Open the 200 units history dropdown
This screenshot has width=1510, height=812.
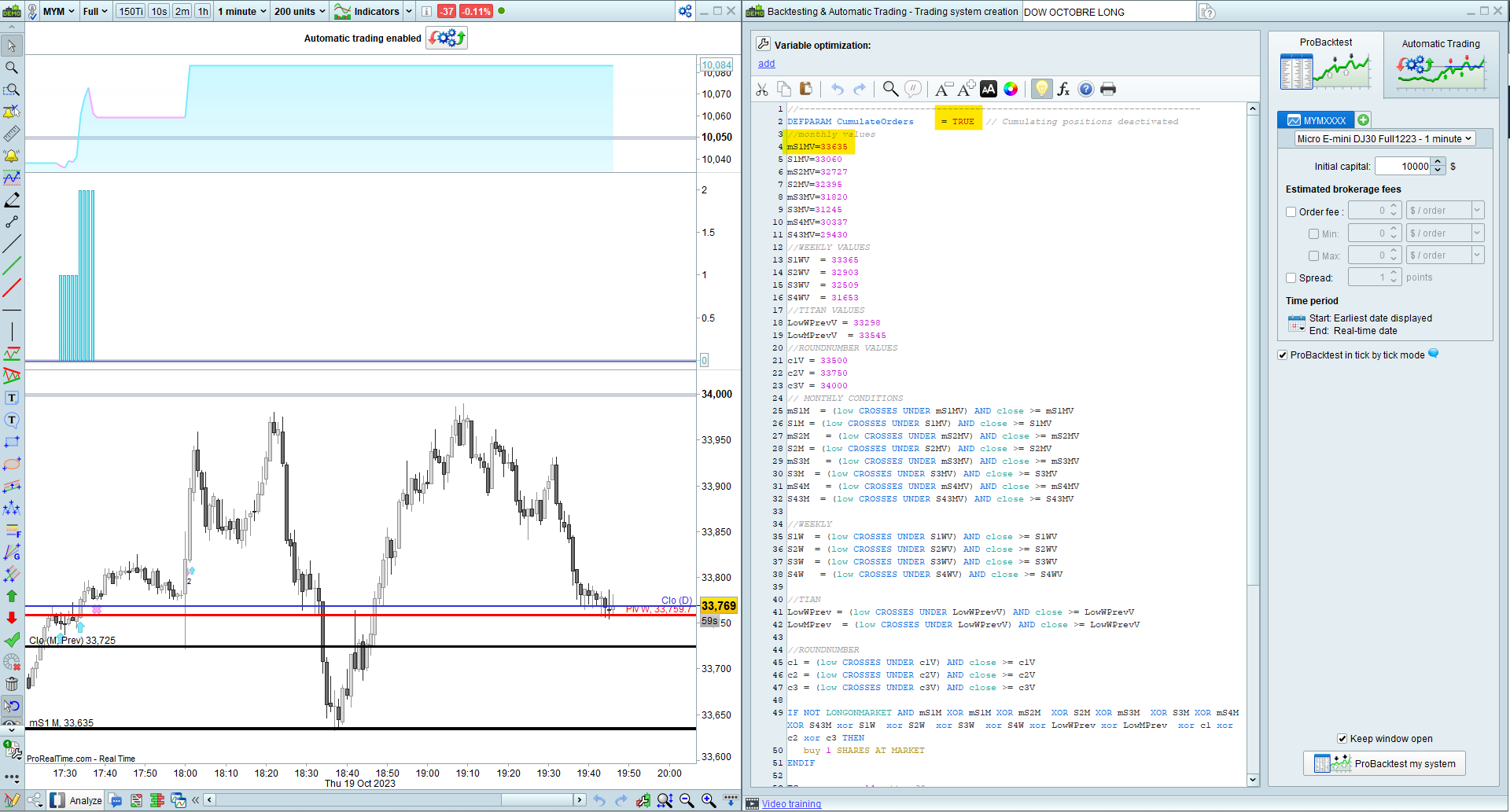(300, 12)
